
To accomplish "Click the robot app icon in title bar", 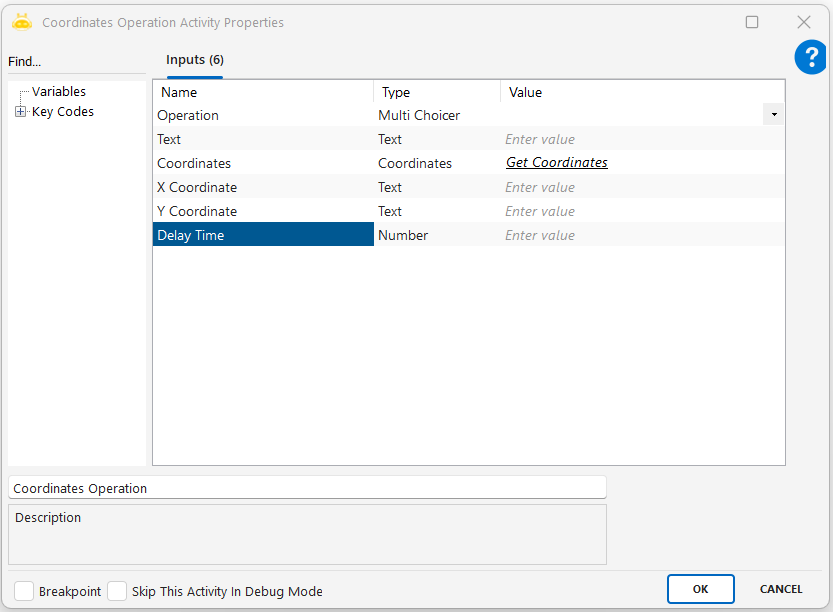I will pos(22,22).
